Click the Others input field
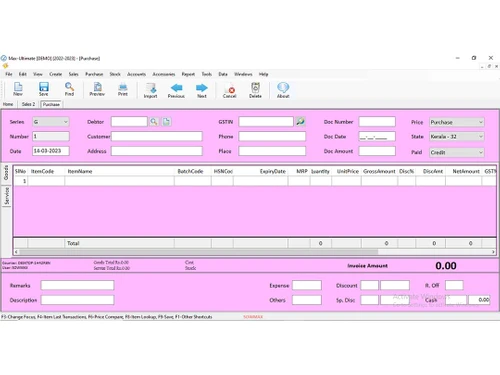This screenshot has width=500, height=375. (x=307, y=300)
